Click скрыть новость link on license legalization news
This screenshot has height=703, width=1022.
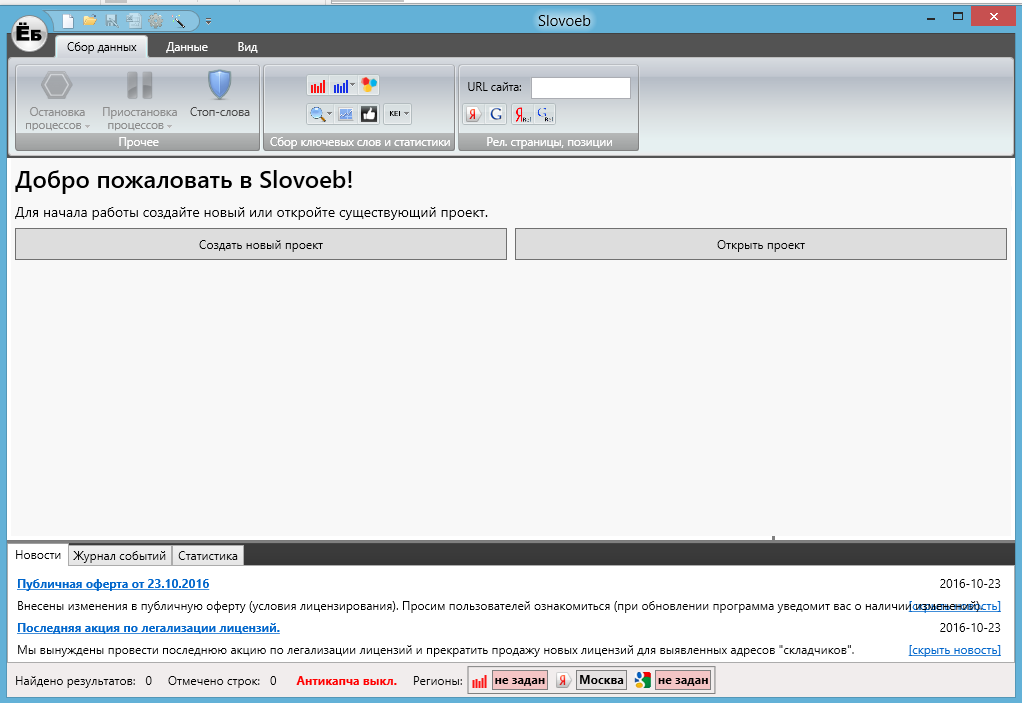pyautogui.click(x=954, y=650)
